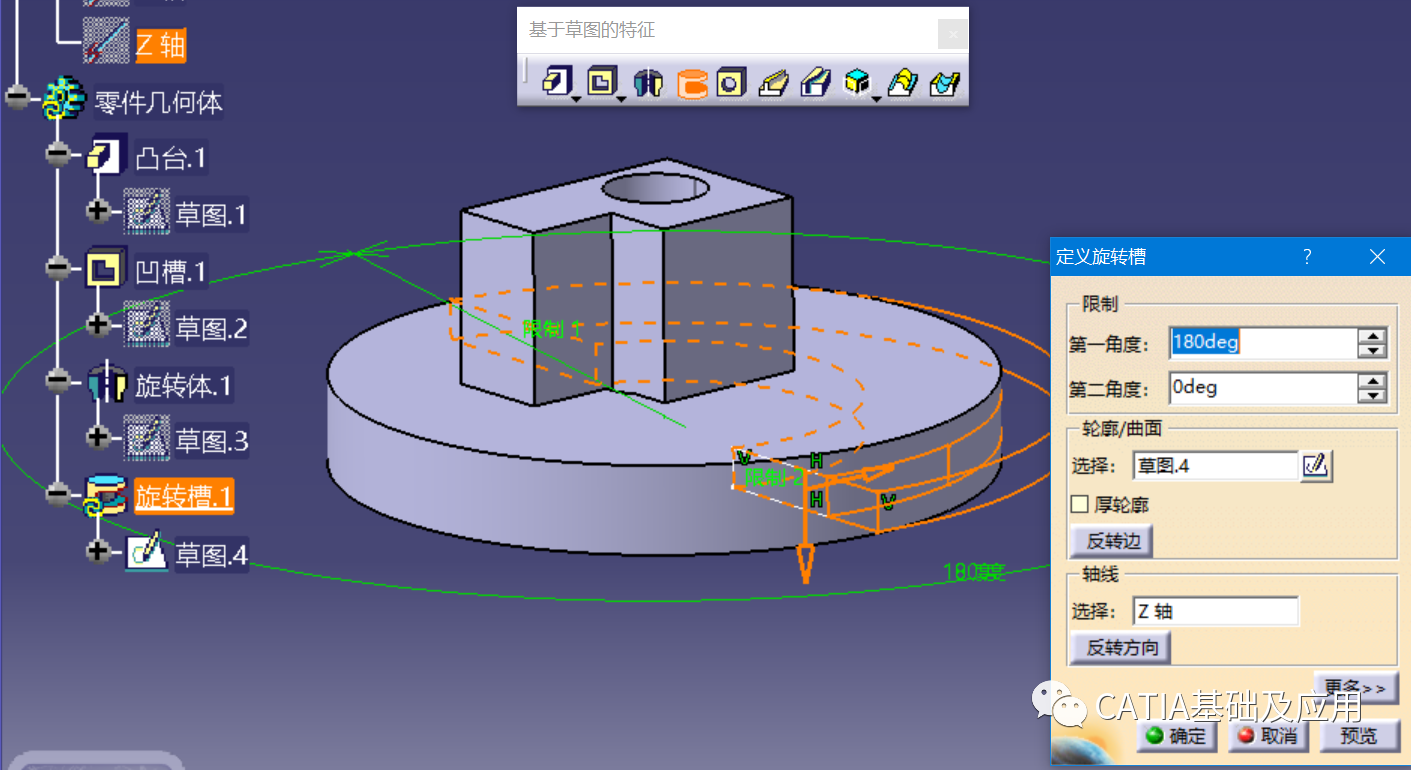This screenshot has height=770, width=1411.
Task: Increase 第一角度 with the up arrow
Action: [1373, 336]
